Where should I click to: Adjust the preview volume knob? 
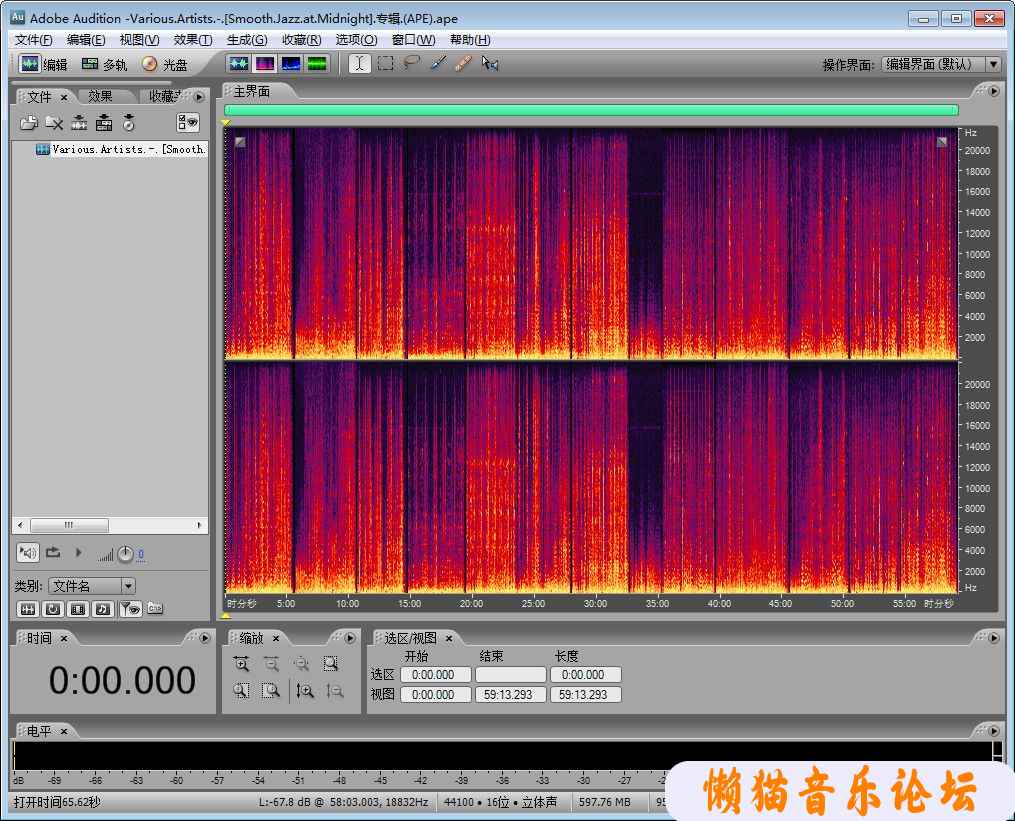click(x=126, y=554)
